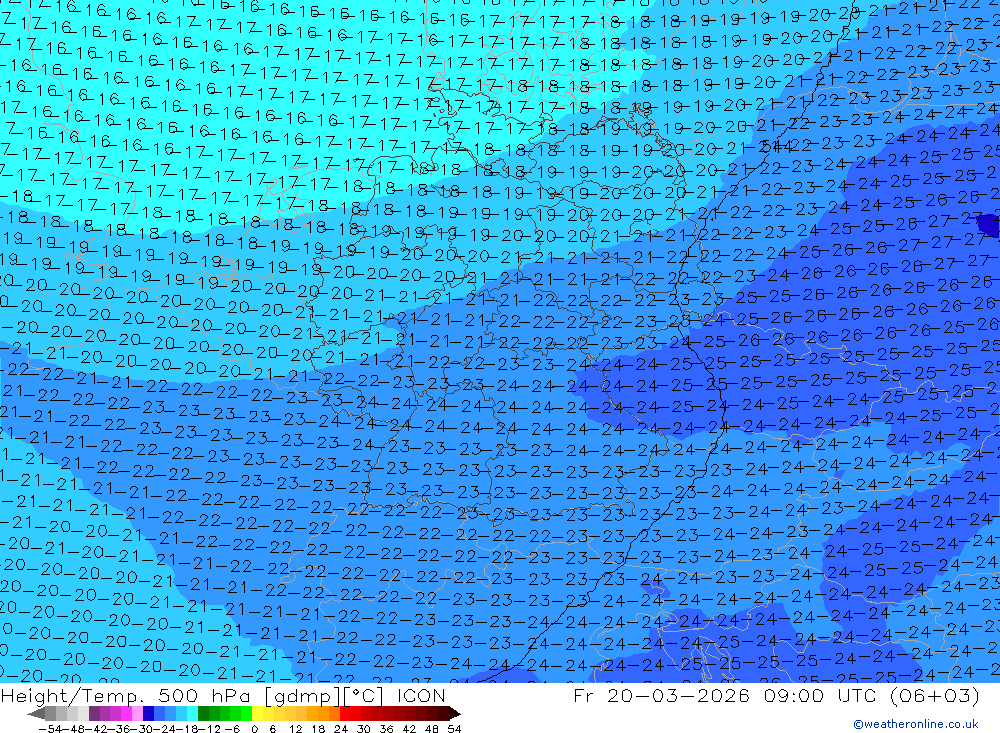Click the date '20-03-2026'
Screen dimensions: 1000x733
(677, 695)
